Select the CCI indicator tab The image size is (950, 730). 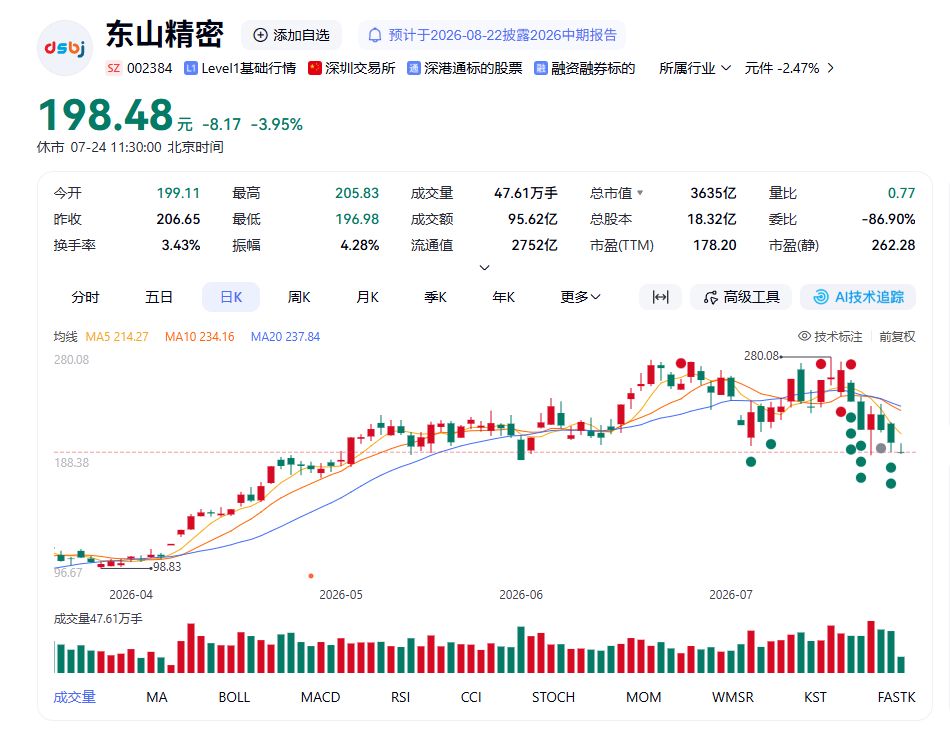tap(471, 697)
